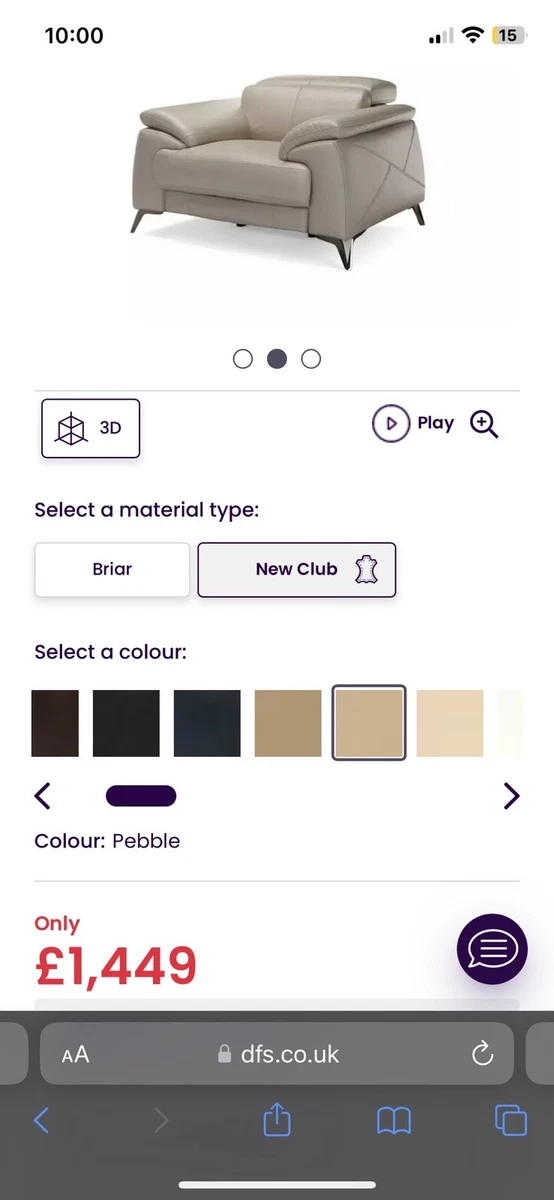This screenshot has width=554, height=1200.
Task: Play the product video
Action: tap(413, 423)
